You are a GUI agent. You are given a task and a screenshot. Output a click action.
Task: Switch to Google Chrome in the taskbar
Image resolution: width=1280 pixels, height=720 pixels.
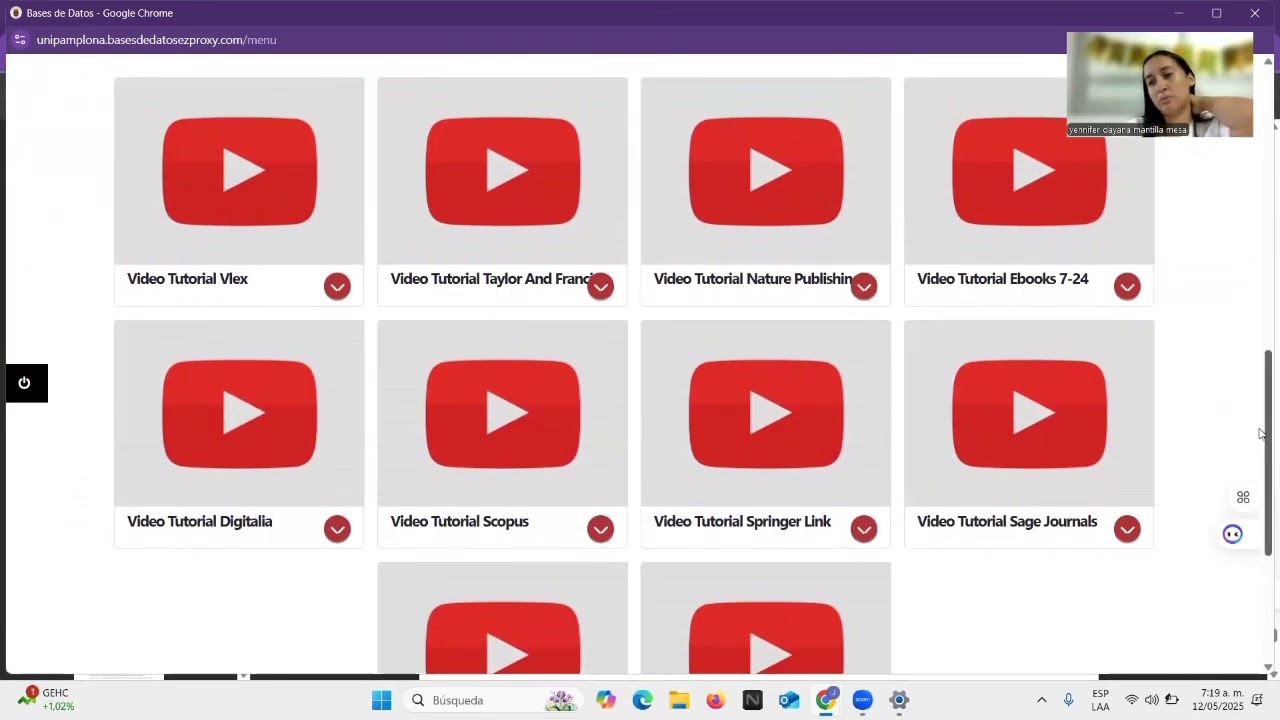[826, 700]
